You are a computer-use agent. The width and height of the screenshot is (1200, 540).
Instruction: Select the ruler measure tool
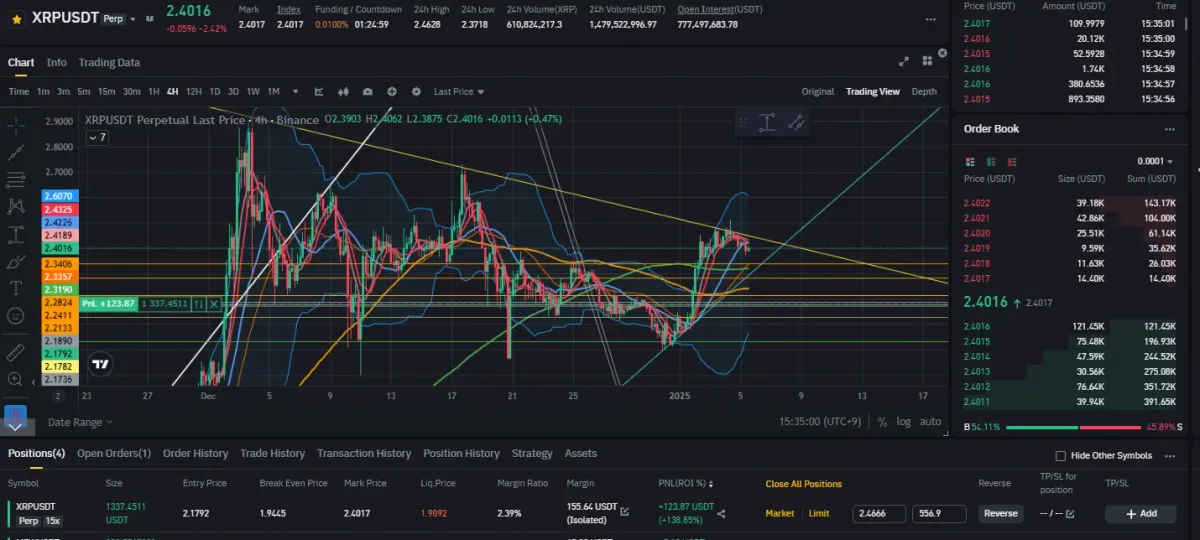(16, 352)
